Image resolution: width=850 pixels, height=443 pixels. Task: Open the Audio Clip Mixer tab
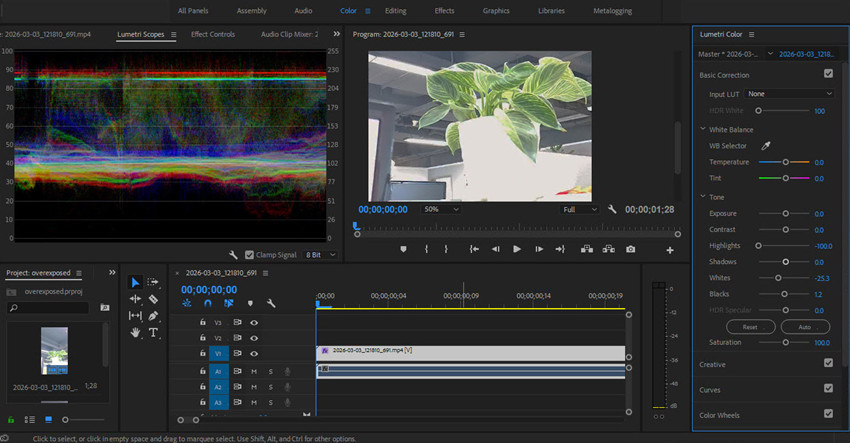point(289,34)
